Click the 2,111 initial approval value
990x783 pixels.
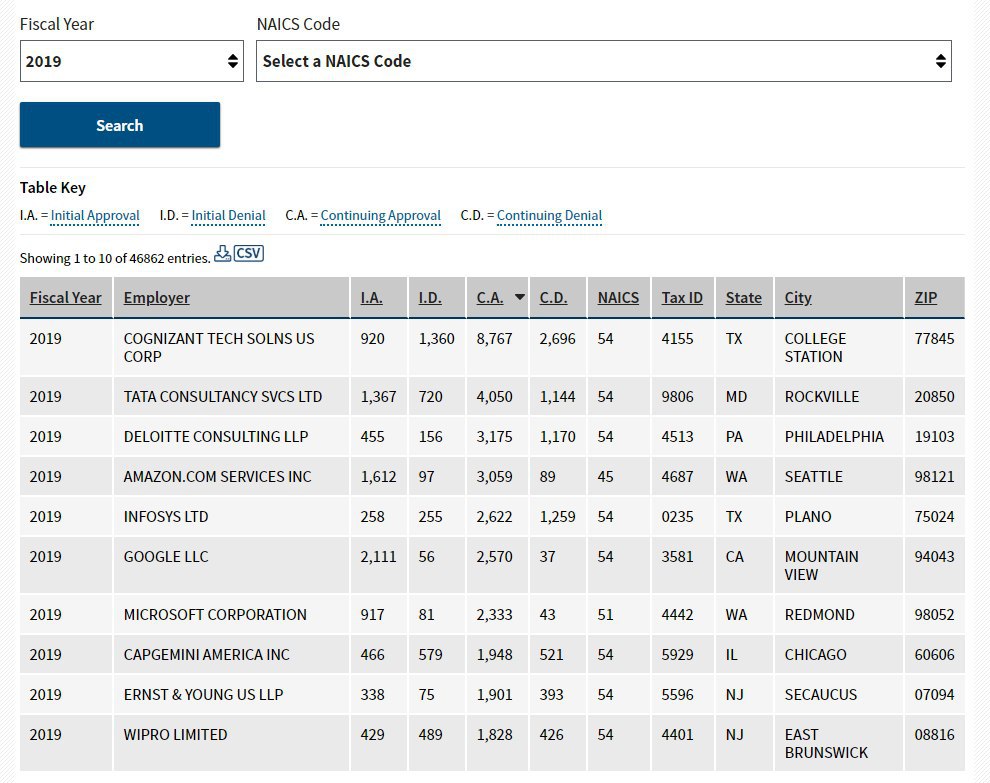click(378, 556)
